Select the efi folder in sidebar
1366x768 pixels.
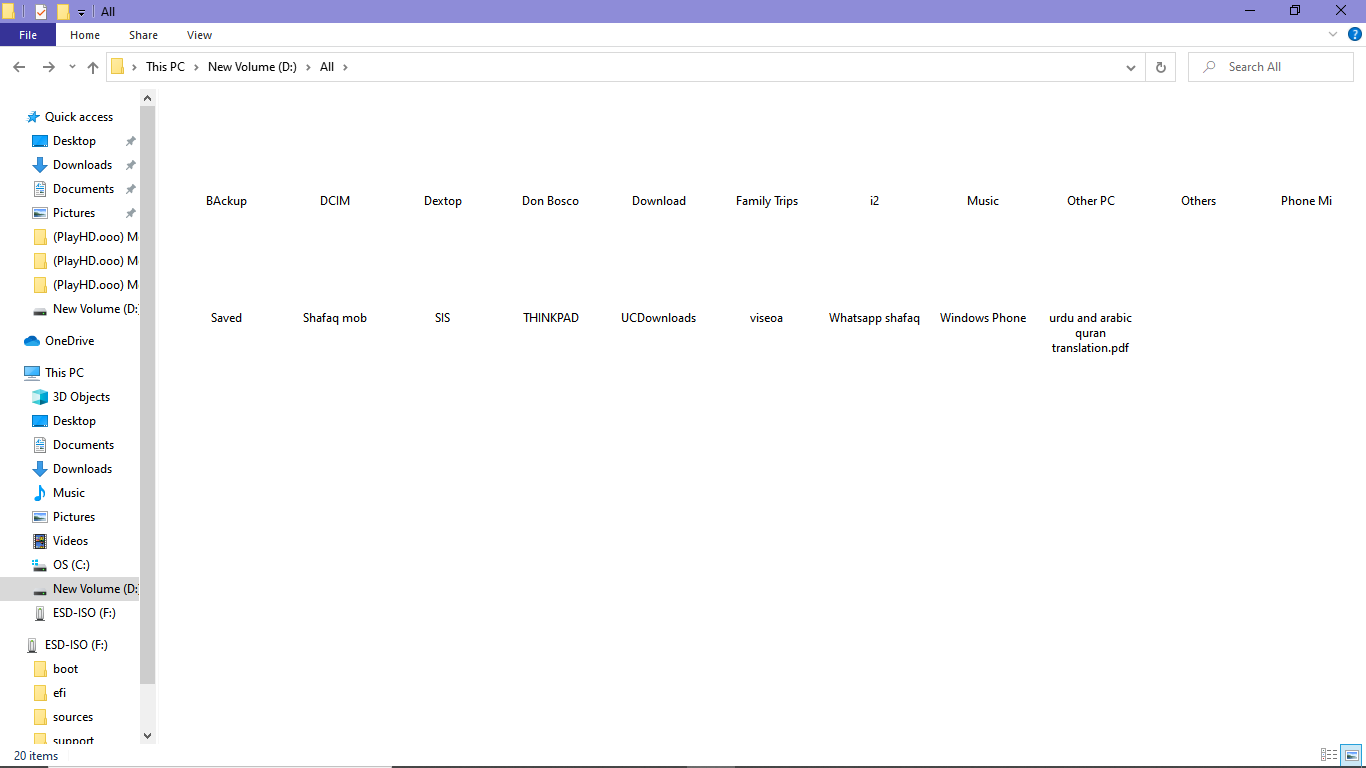[x=60, y=693]
